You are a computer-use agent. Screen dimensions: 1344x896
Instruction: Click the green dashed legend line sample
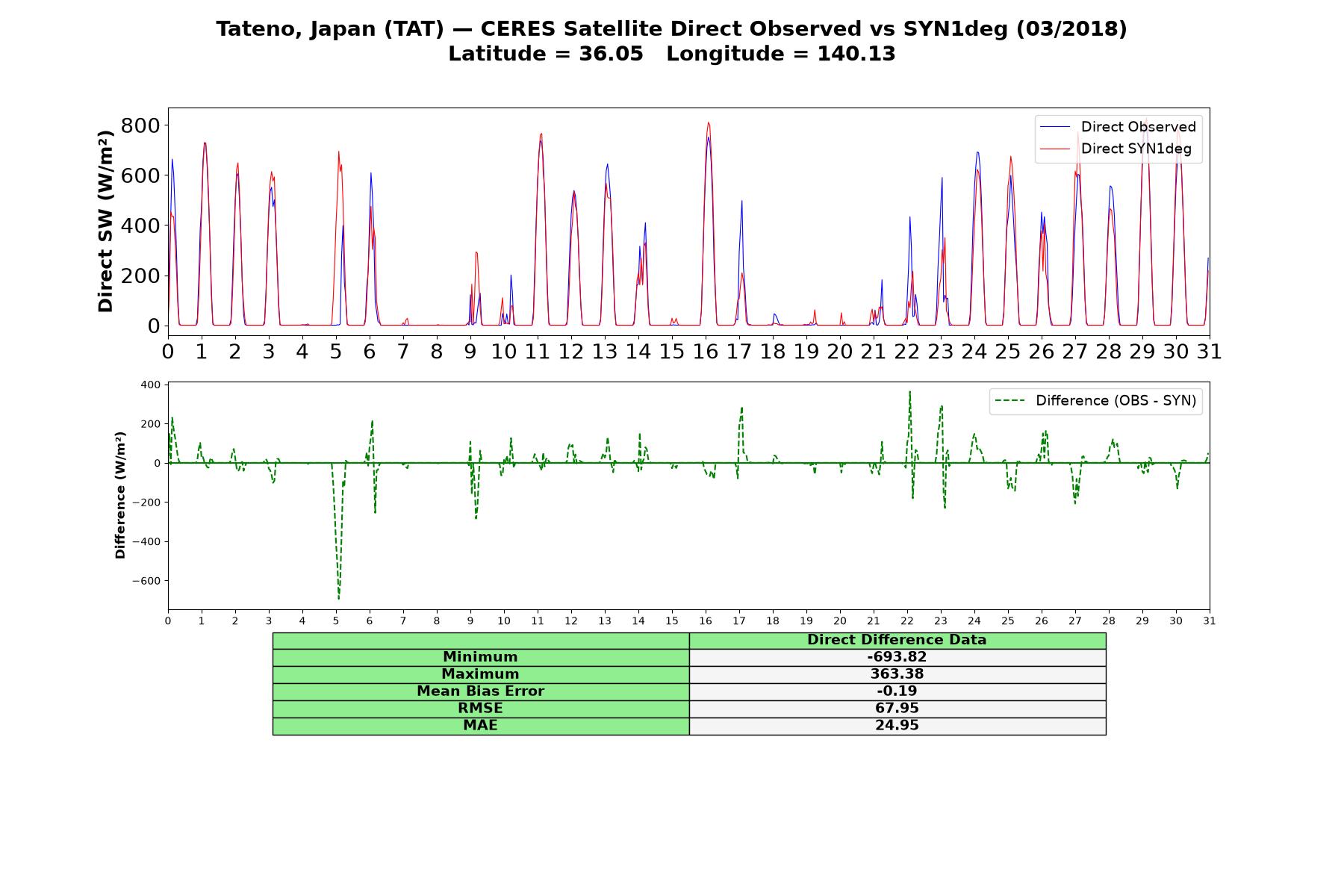pos(1010,401)
